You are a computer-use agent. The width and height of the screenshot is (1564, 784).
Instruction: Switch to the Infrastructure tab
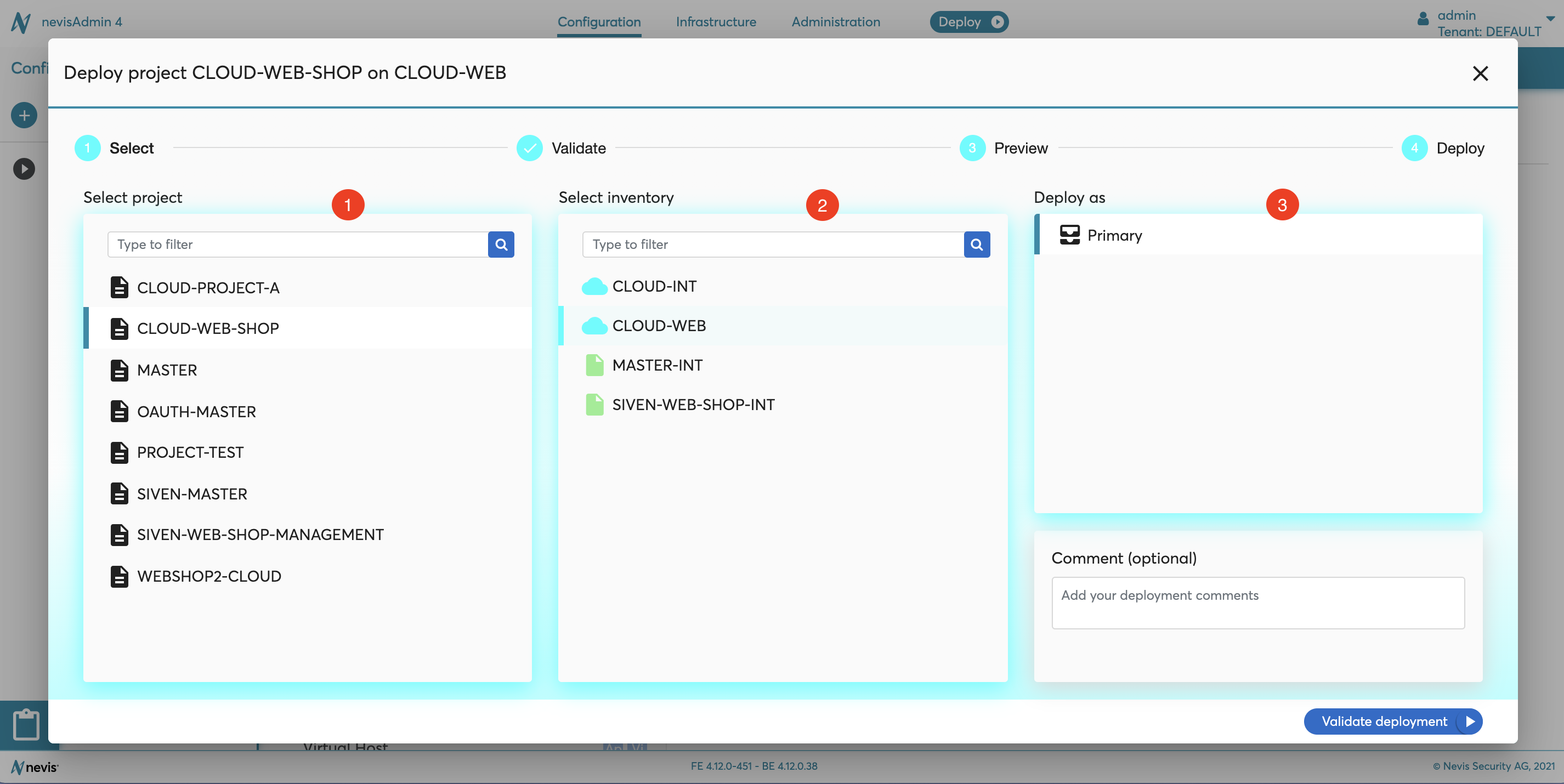tap(716, 22)
